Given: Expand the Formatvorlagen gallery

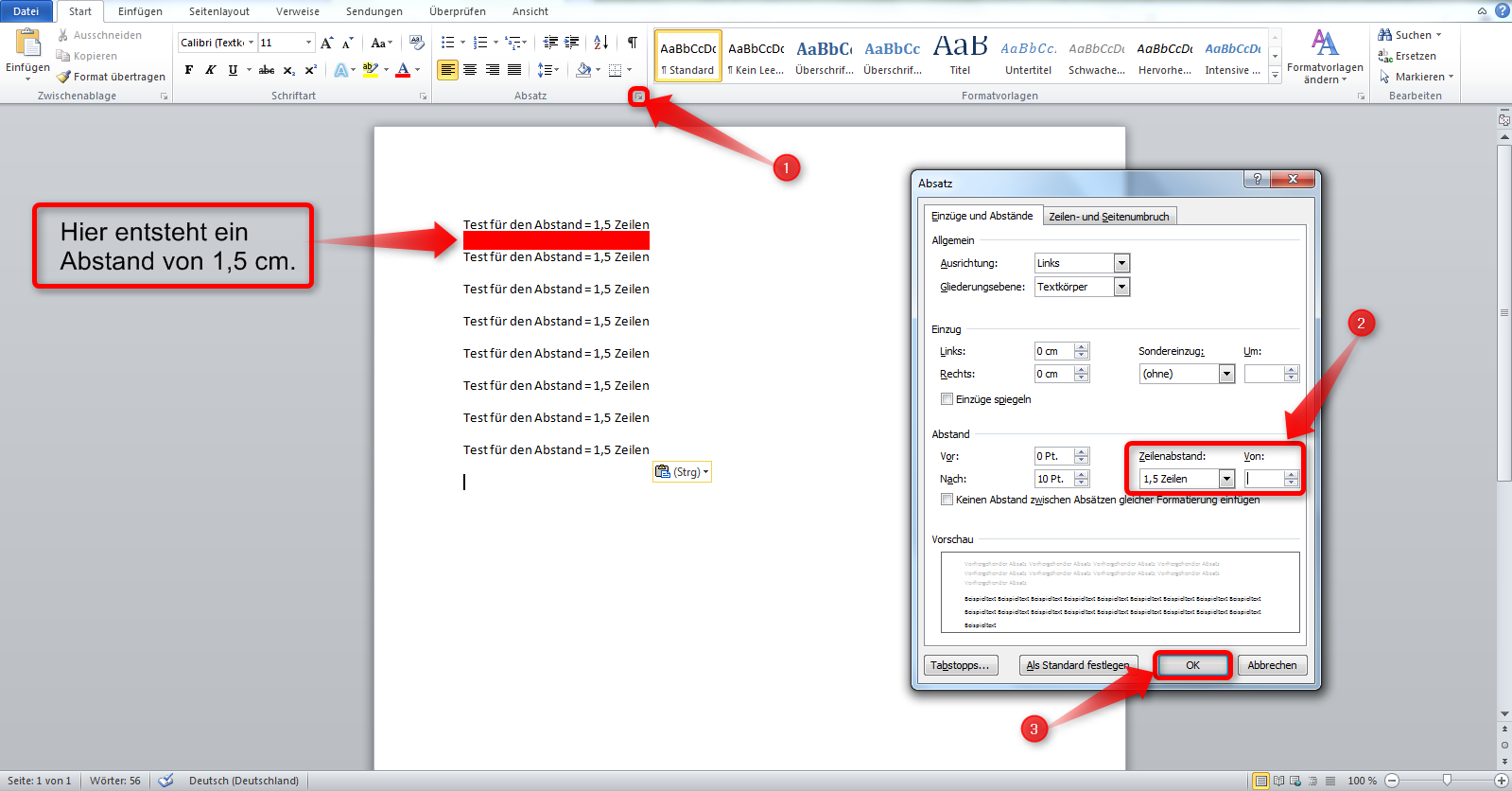Looking at the screenshot, I should tap(1275, 76).
